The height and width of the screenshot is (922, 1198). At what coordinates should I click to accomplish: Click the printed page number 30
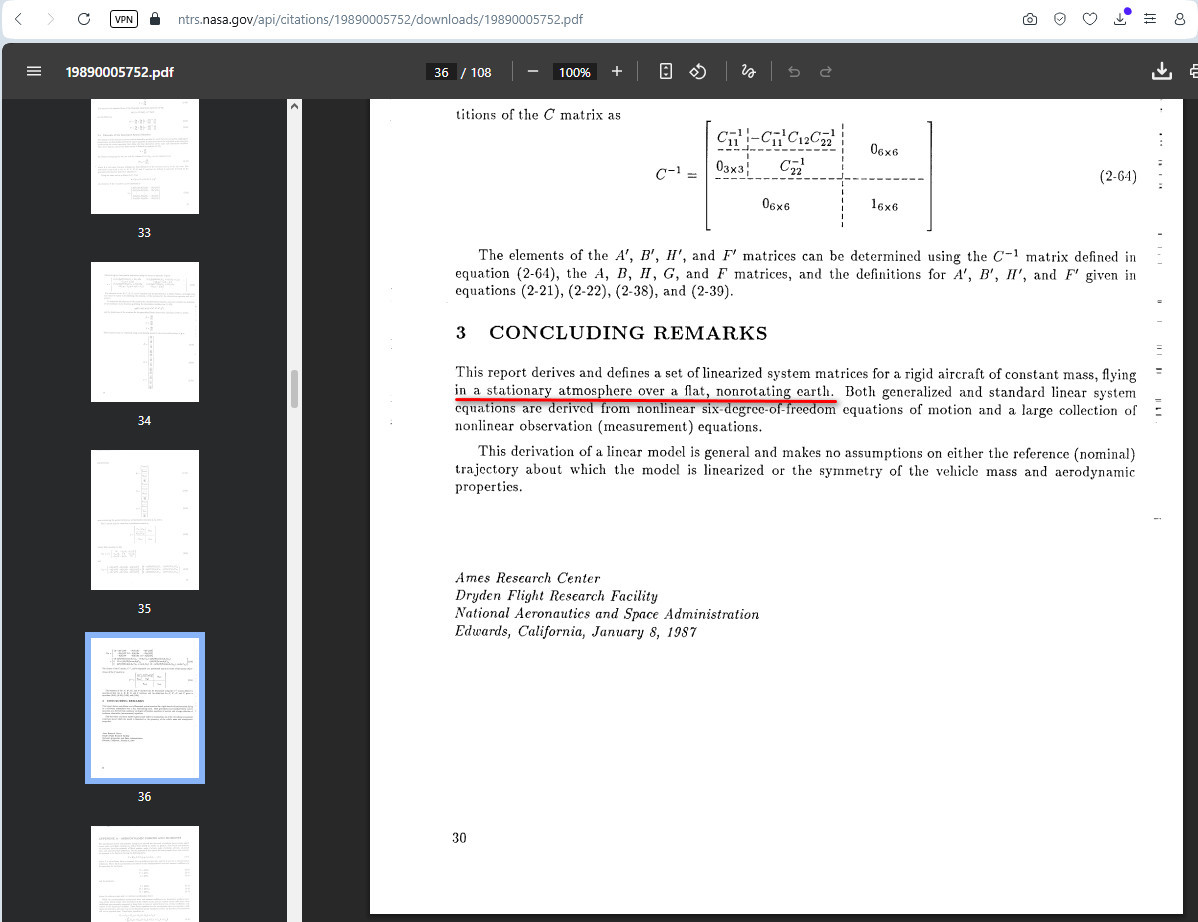(459, 838)
